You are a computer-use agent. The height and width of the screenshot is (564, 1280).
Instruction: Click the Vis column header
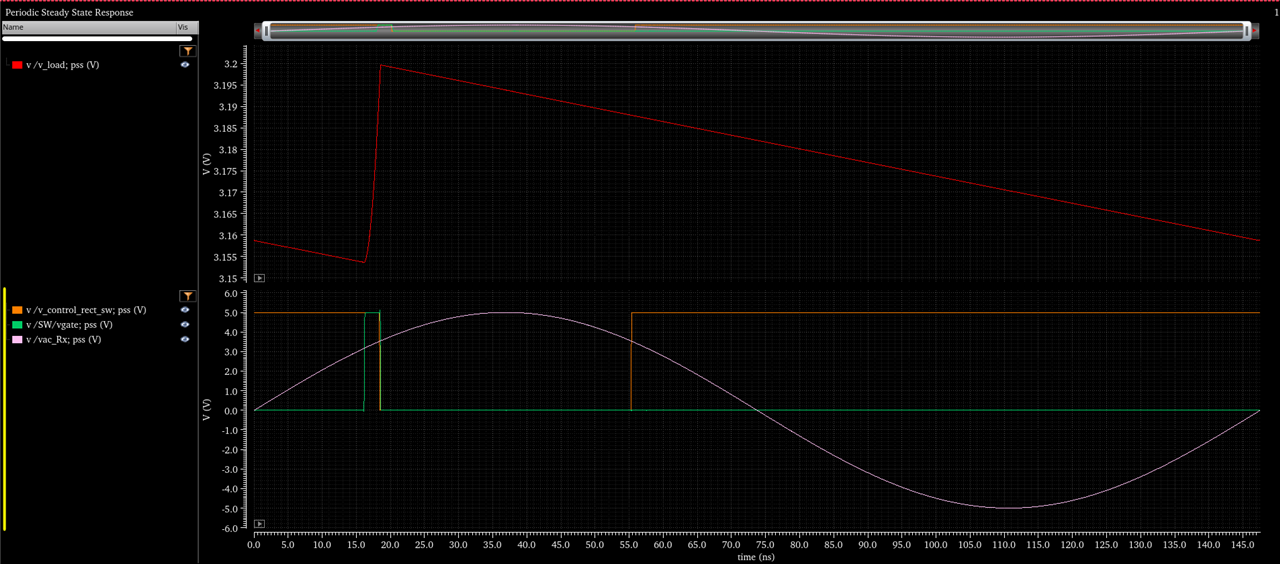pos(182,27)
